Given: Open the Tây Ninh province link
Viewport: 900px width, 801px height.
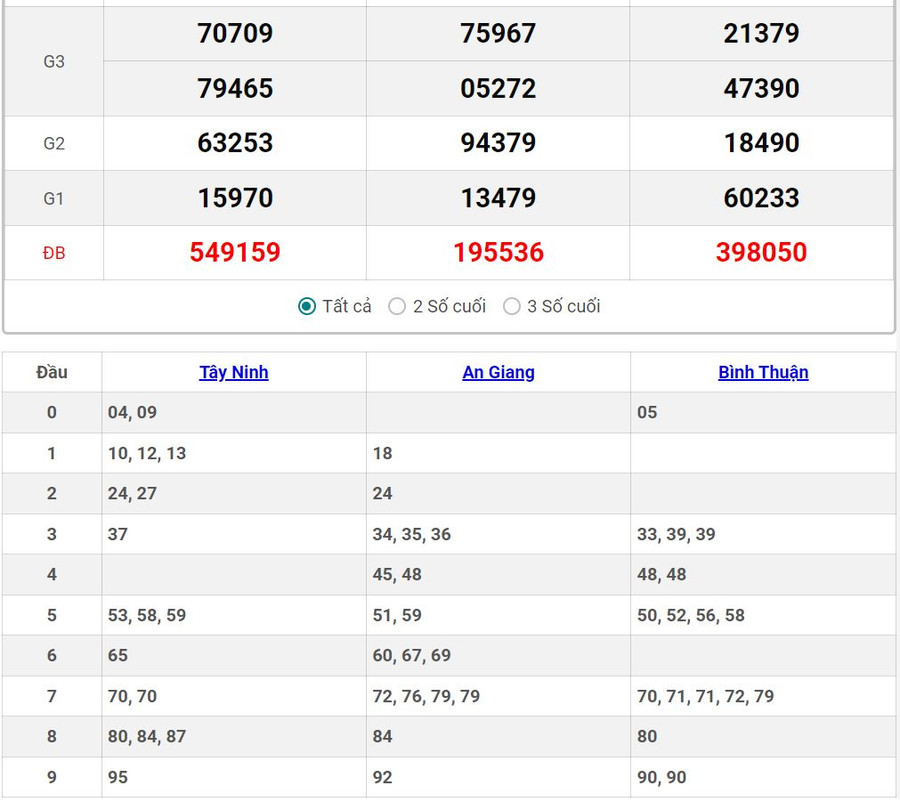Looking at the screenshot, I should click(x=234, y=372).
